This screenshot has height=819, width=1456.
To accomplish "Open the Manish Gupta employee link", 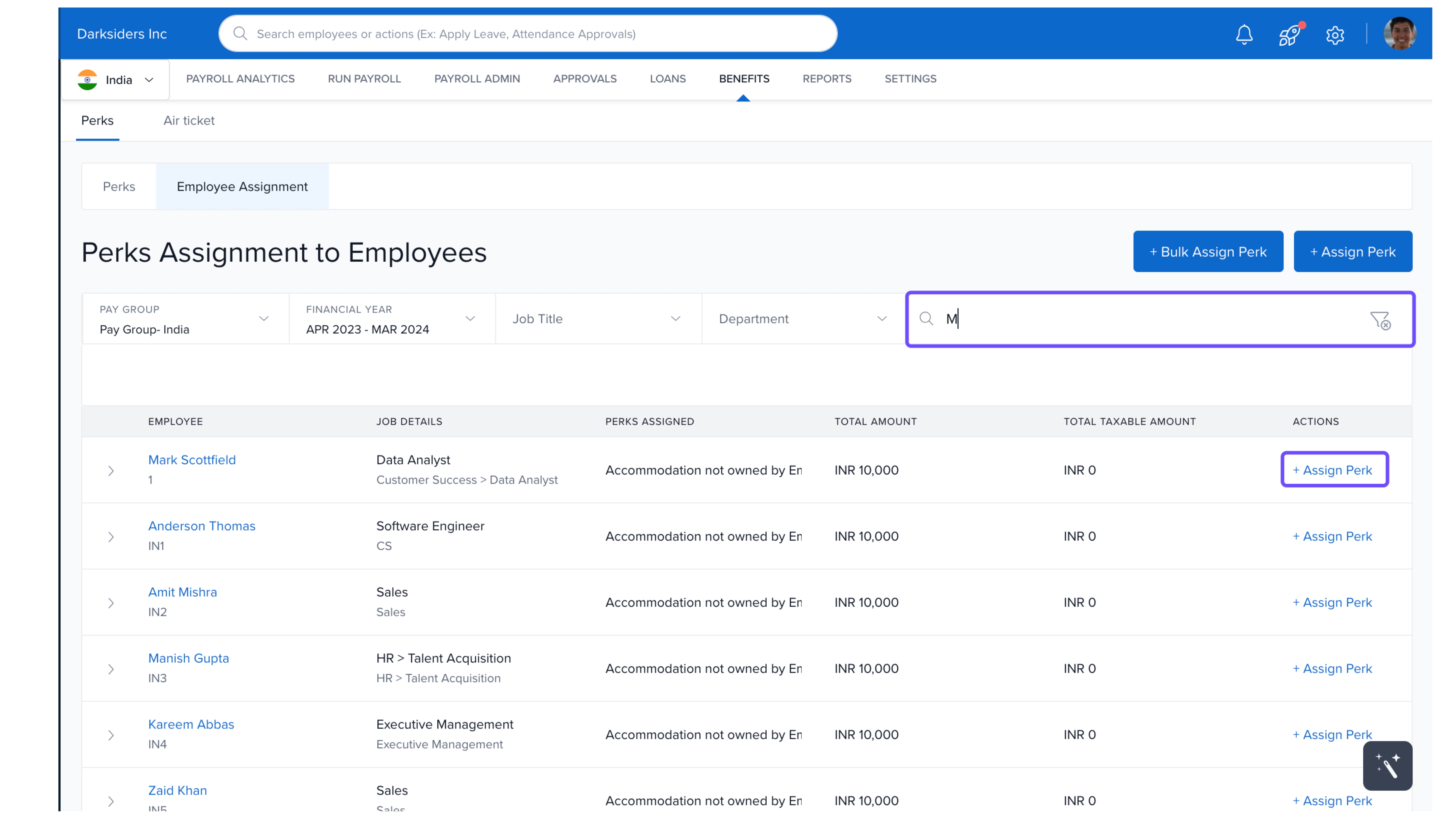I will click(188, 658).
